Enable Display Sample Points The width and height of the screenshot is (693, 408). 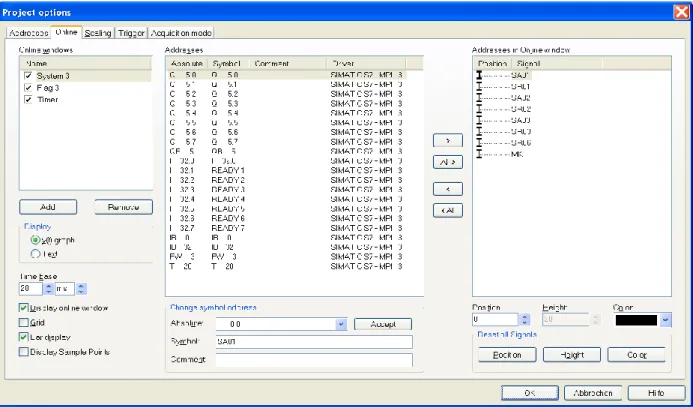(23, 352)
